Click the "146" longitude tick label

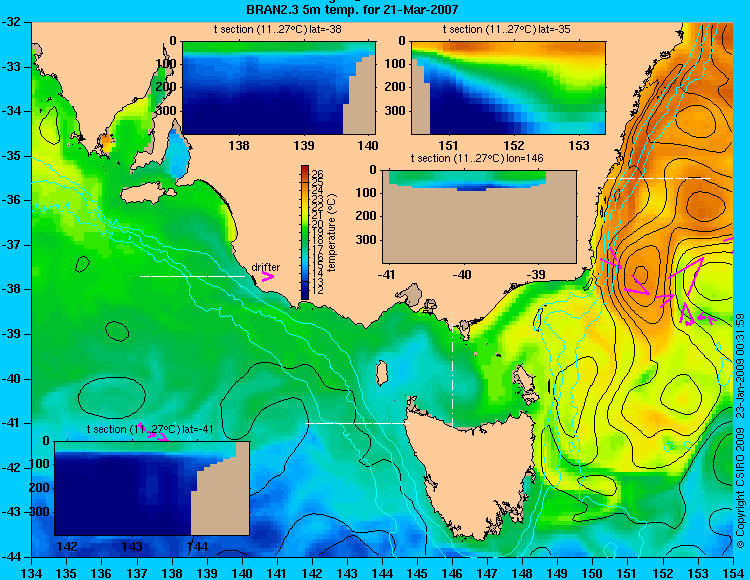[x=452, y=573]
